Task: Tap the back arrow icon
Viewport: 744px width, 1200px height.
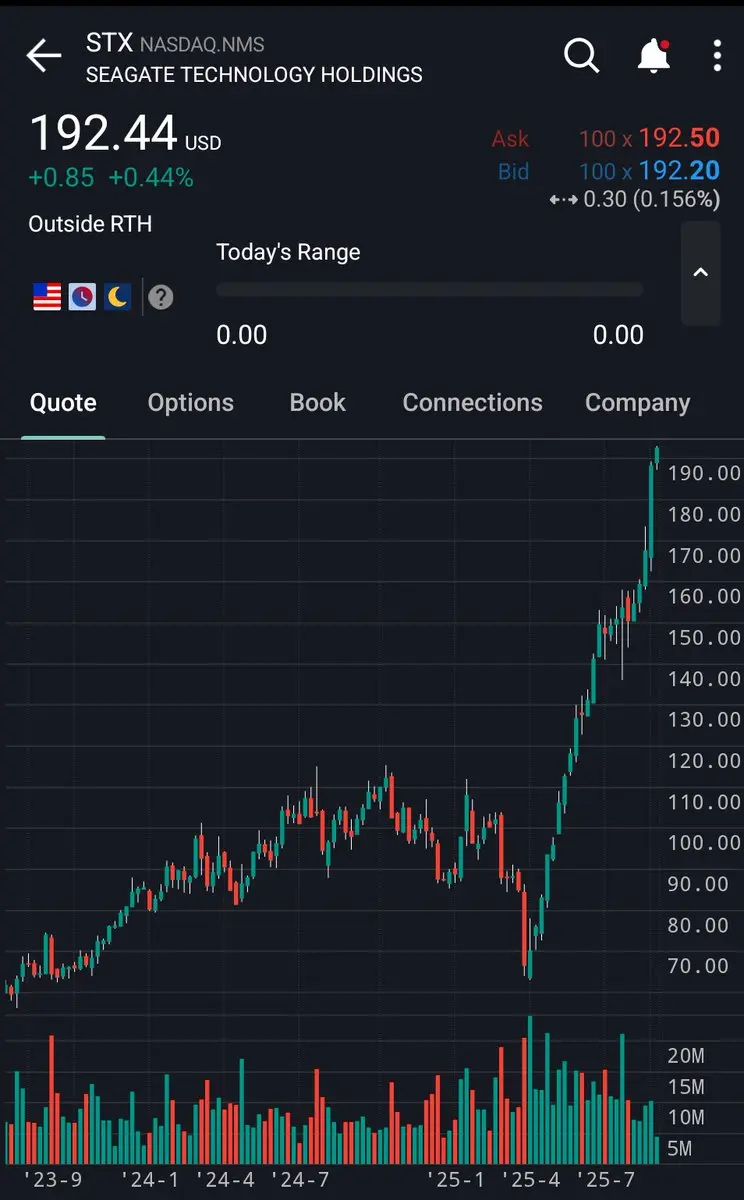Action: [44, 57]
